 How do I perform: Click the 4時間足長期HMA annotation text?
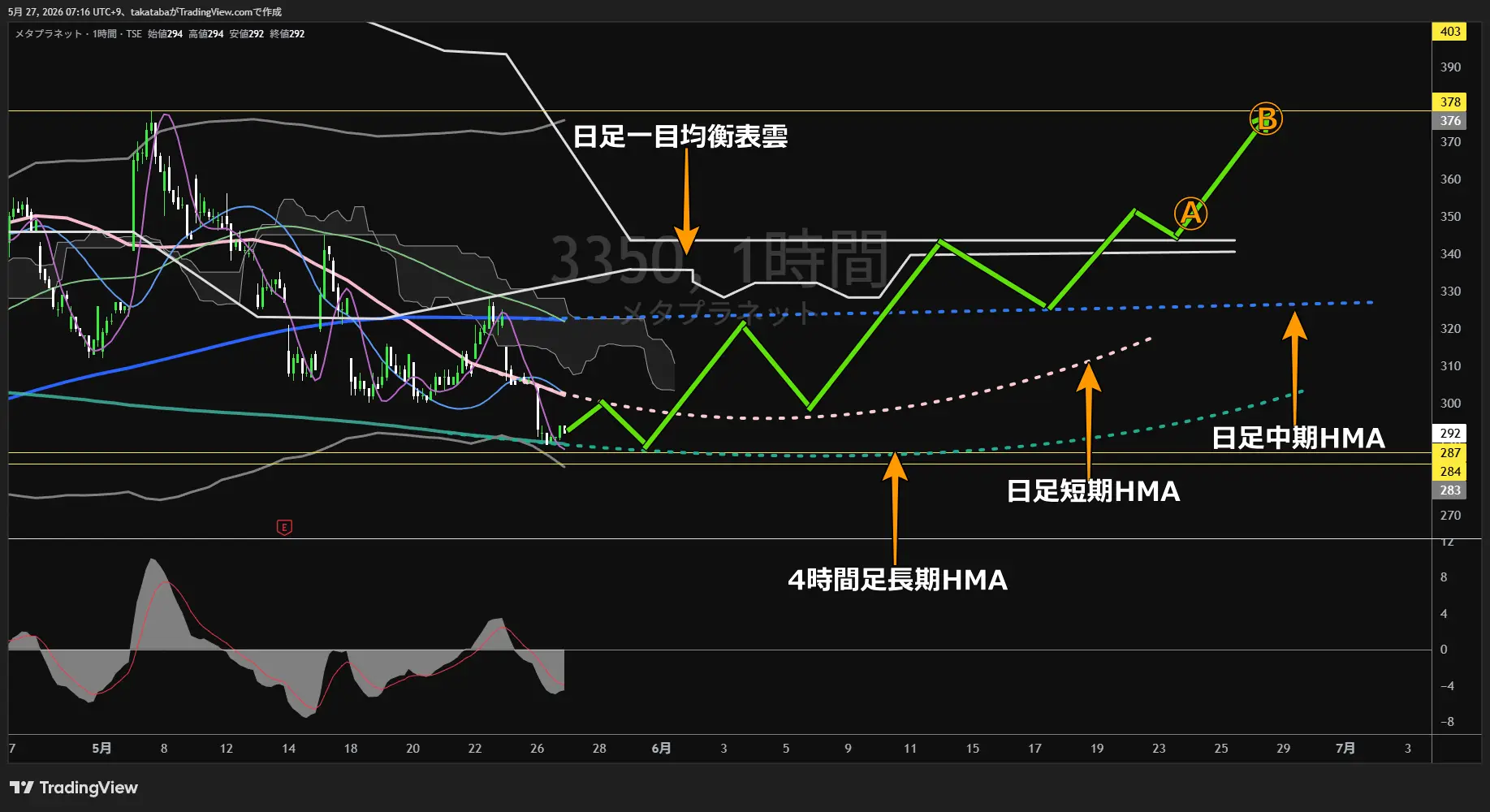pos(898,580)
